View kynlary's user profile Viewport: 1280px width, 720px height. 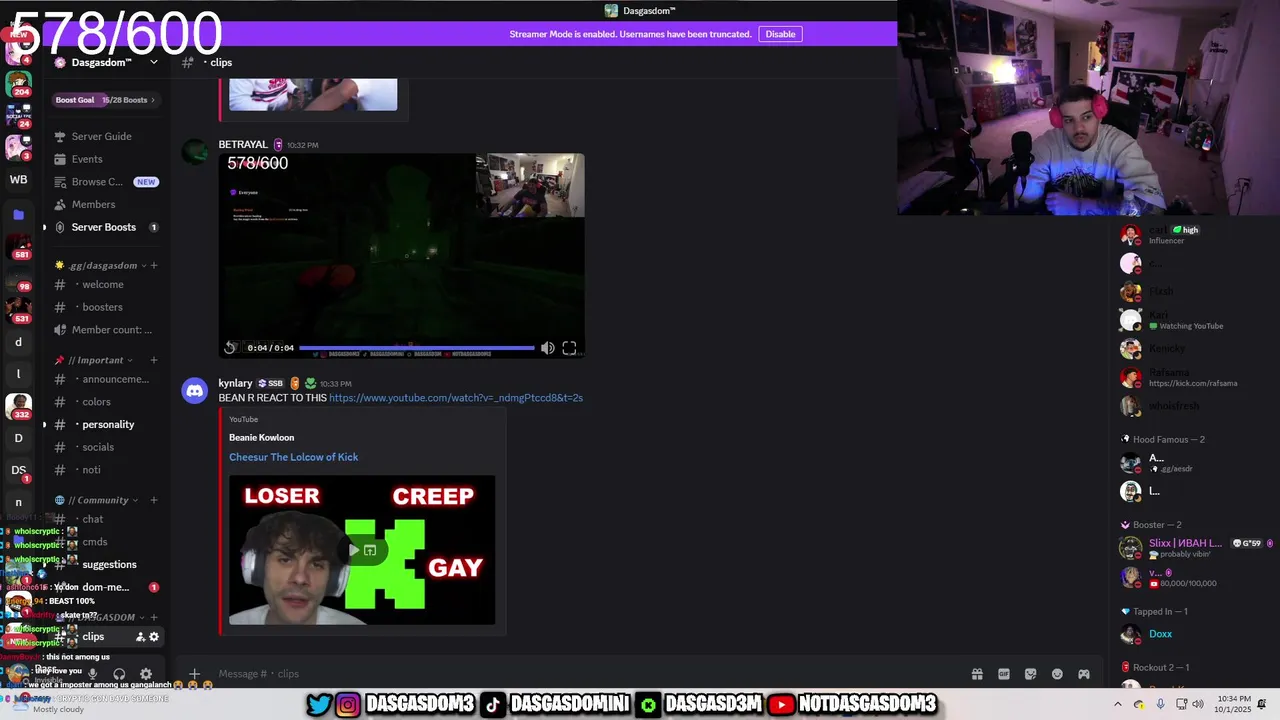coord(235,383)
